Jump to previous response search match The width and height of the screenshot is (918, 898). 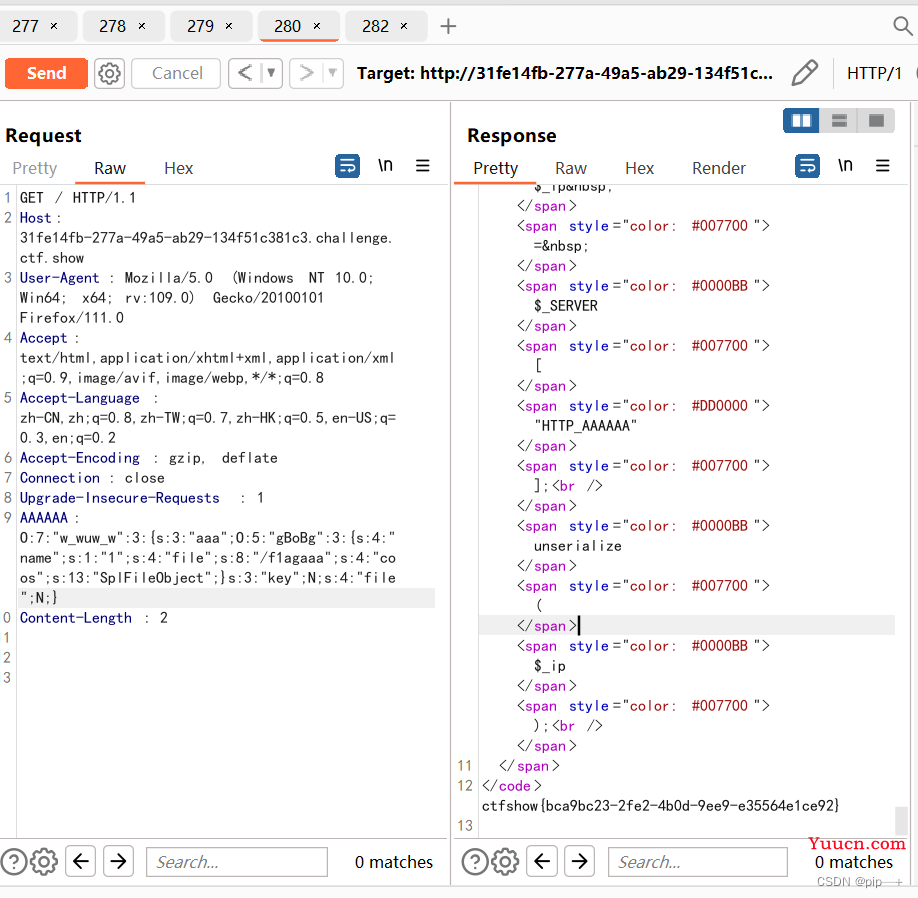coord(542,861)
